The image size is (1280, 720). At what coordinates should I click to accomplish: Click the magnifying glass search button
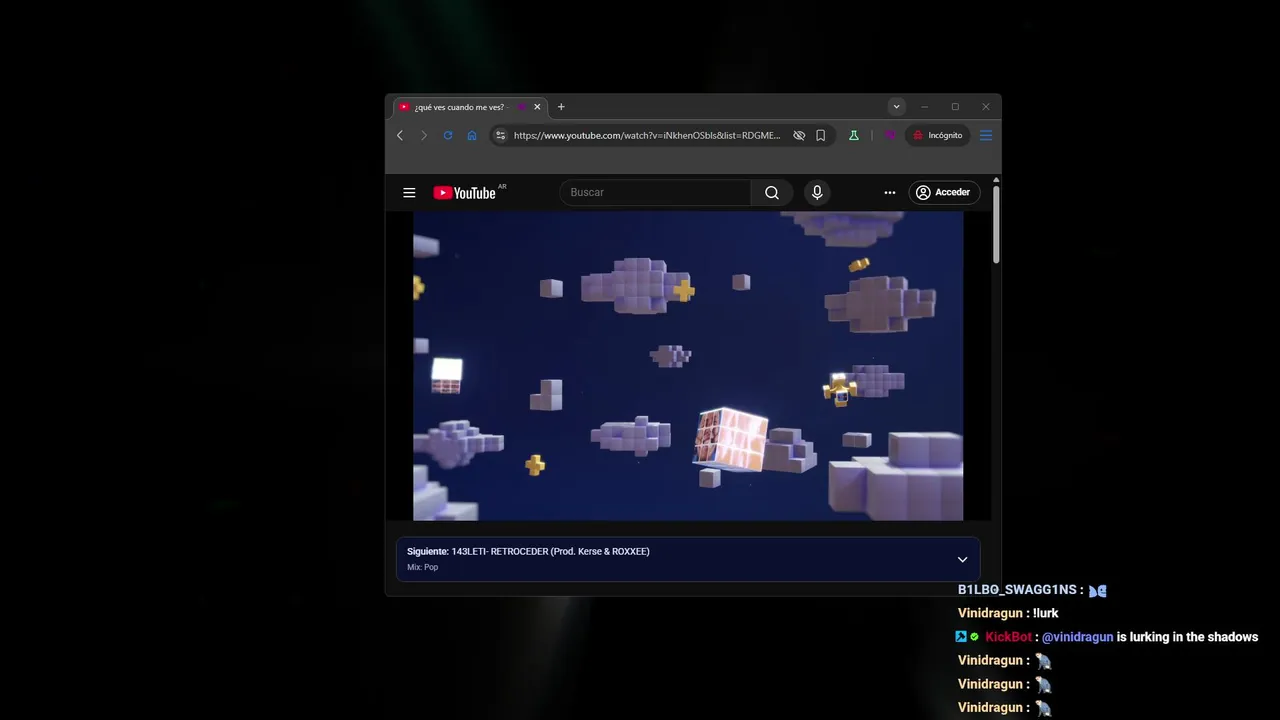point(772,193)
